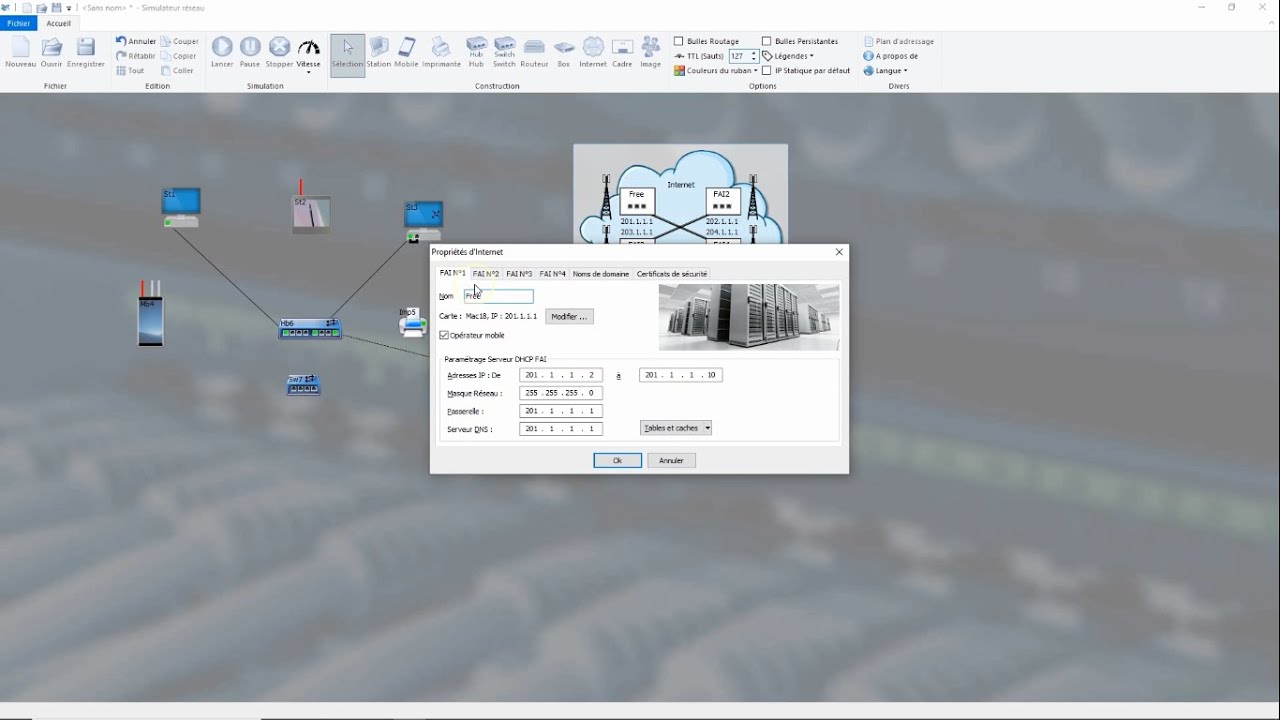This screenshot has height=720, width=1280.
Task: Select the FAI N°1 tab
Action: (x=453, y=273)
